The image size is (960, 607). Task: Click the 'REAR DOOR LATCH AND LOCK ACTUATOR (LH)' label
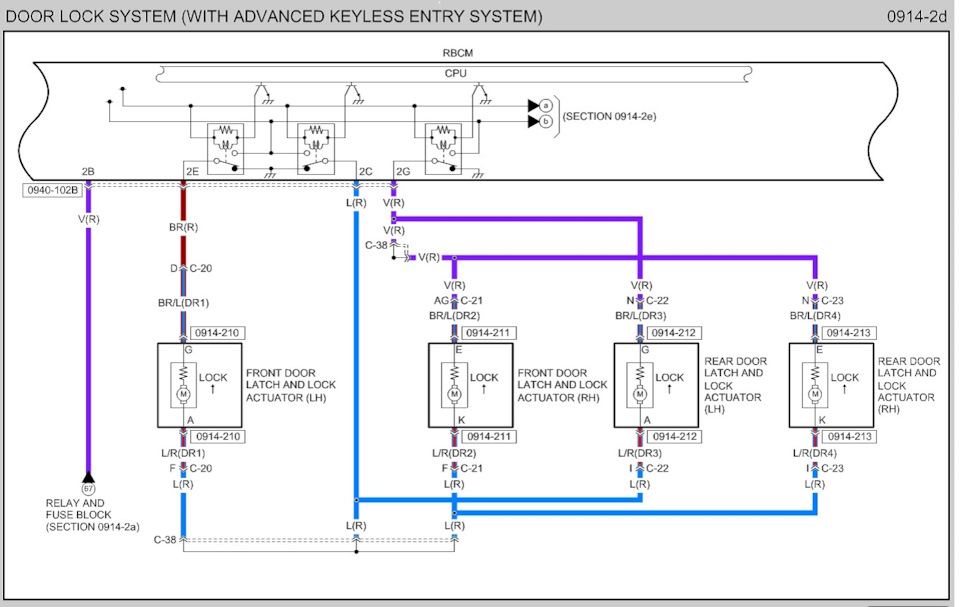pyautogui.click(x=735, y=385)
